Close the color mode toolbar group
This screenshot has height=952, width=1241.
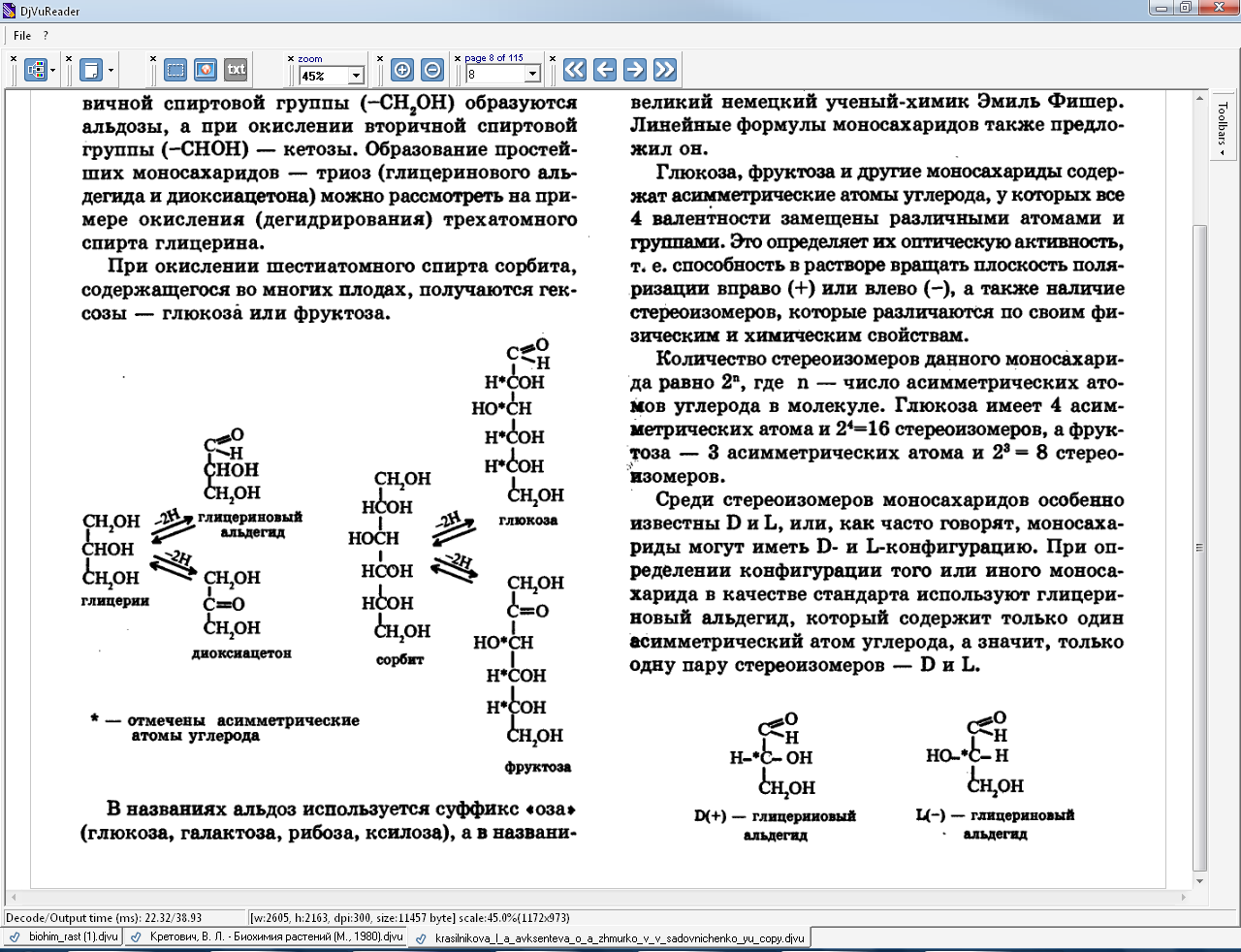tap(14, 58)
